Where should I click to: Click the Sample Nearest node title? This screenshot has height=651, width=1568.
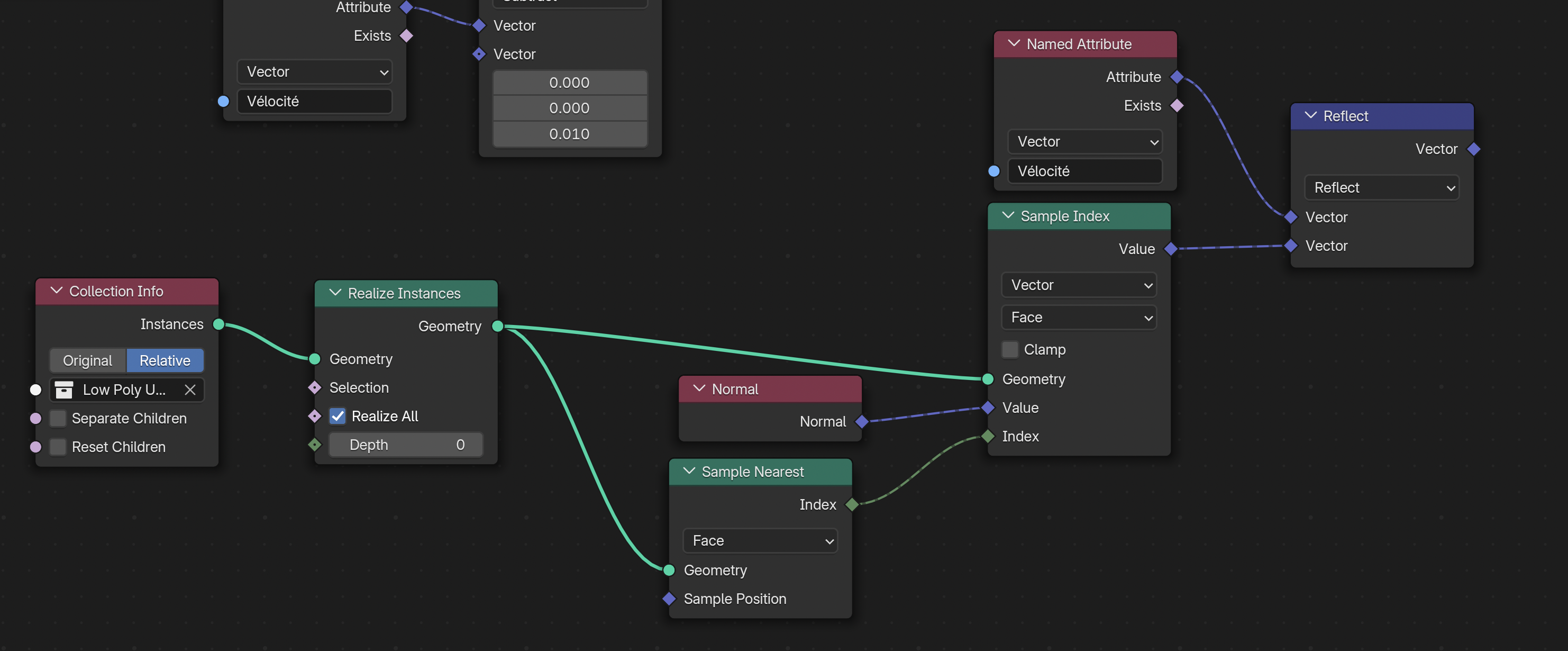click(x=752, y=472)
